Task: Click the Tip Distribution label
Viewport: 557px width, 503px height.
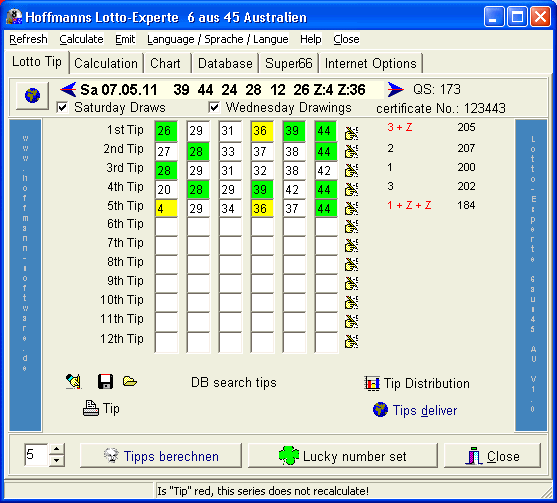Action: (x=427, y=384)
